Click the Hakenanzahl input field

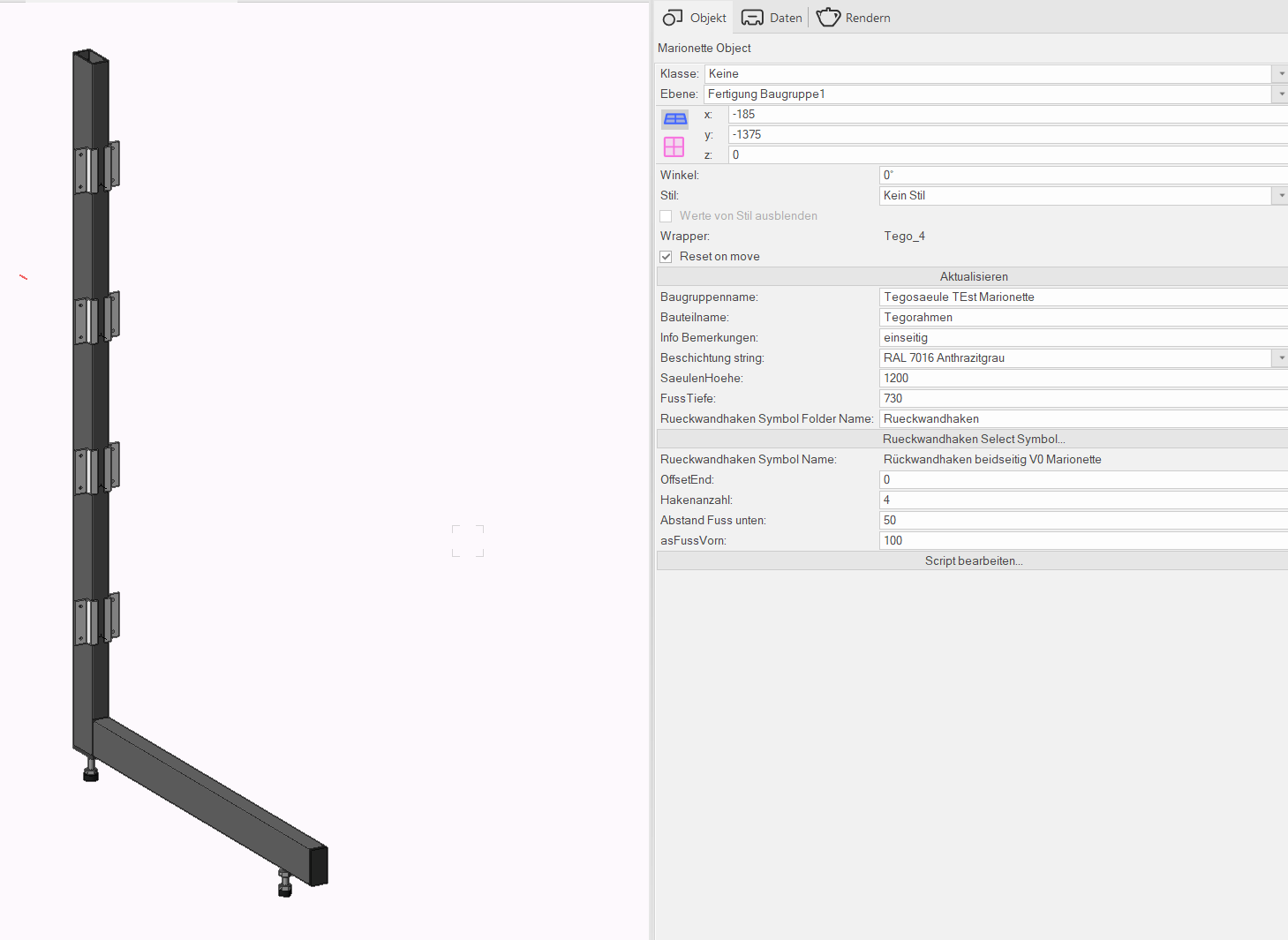click(1081, 500)
